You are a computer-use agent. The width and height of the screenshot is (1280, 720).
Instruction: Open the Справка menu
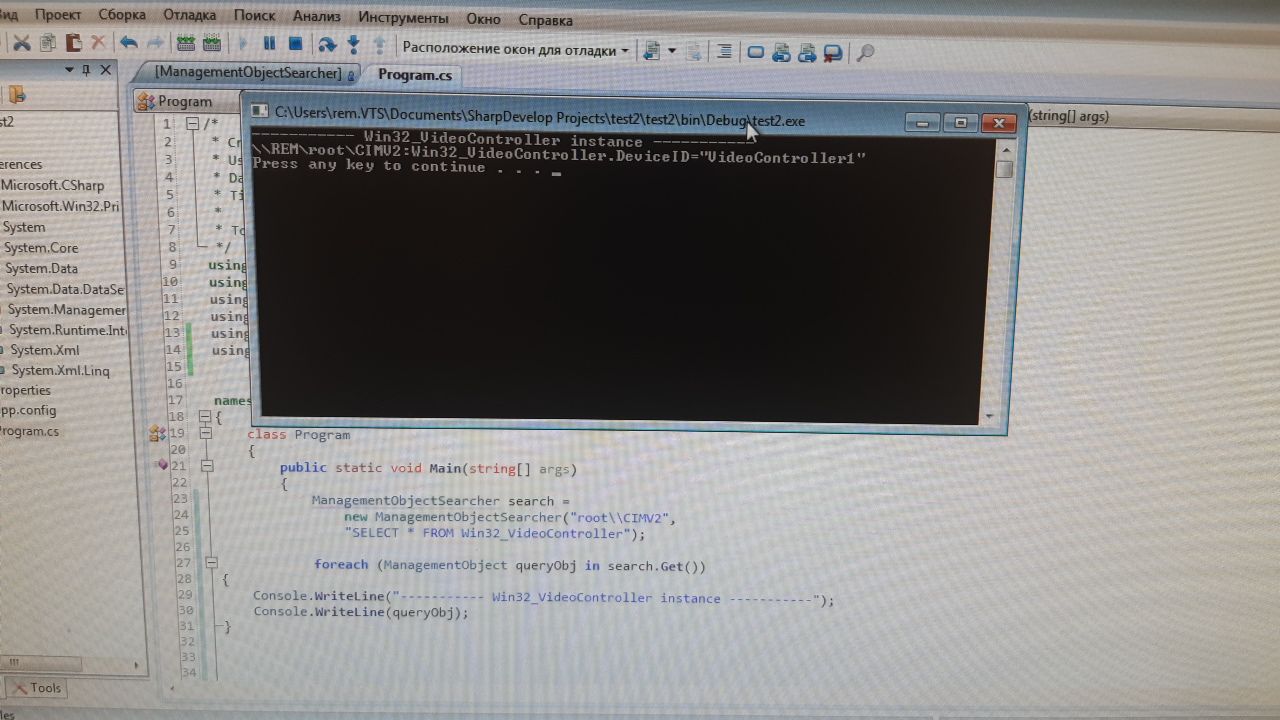[x=546, y=20]
